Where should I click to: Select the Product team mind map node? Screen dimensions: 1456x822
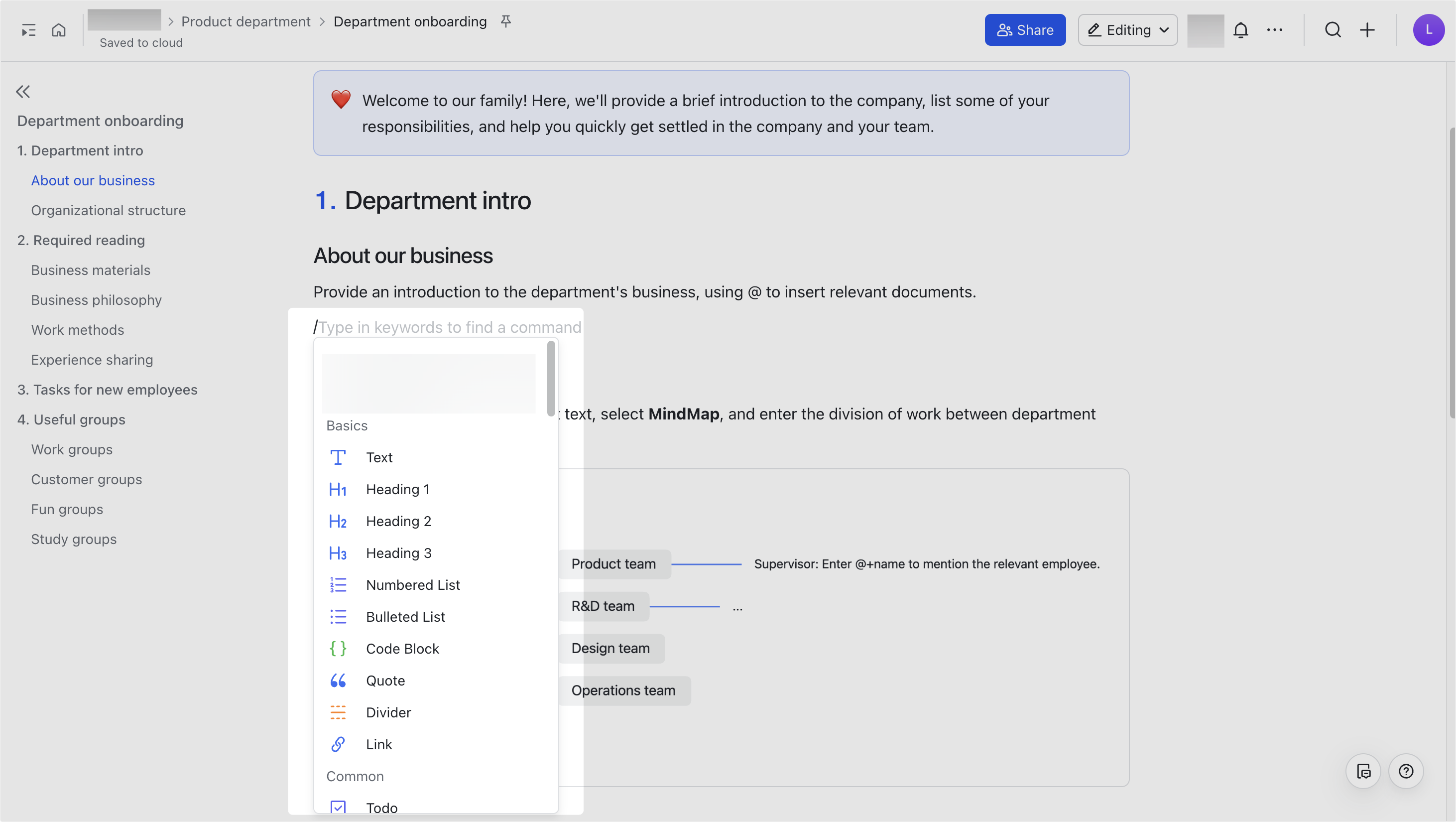pyautogui.click(x=614, y=564)
